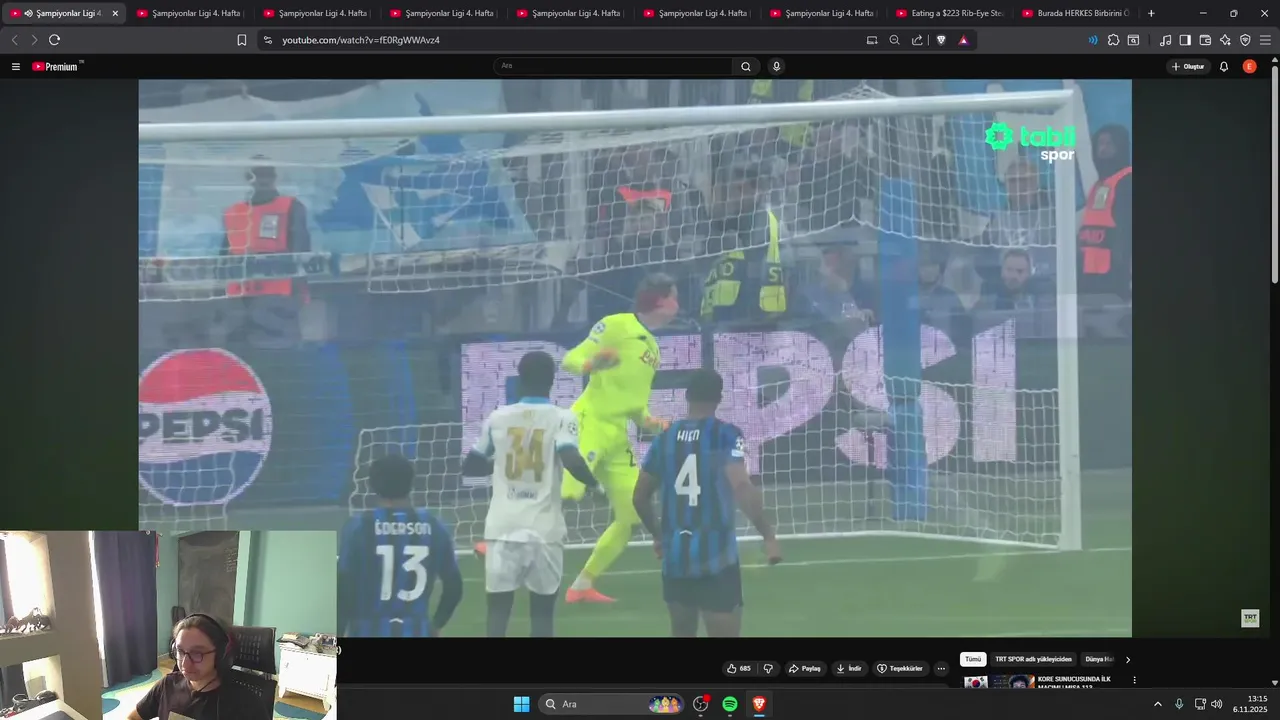Viewport: 1280px width, 720px height.
Task: Show hidden system tray icons chevron
Action: [x=1158, y=704]
